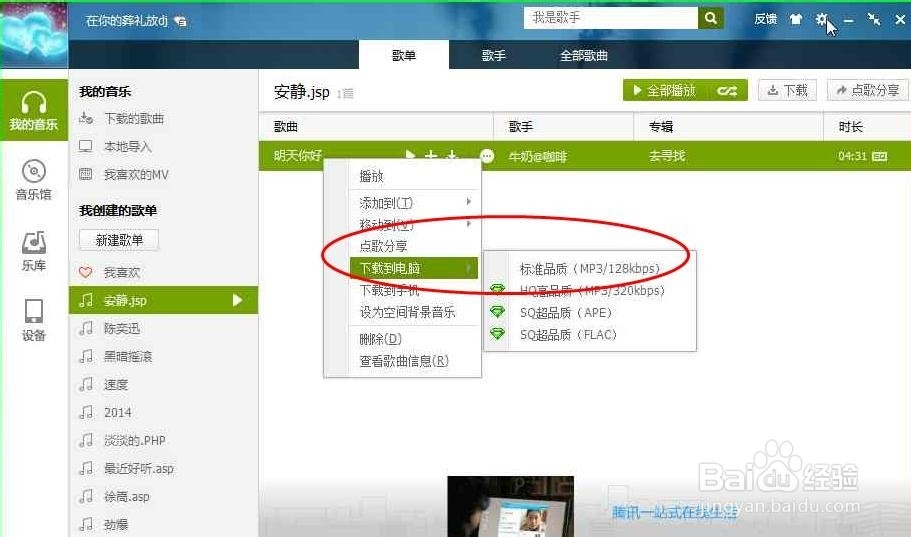Click the 下载 button above song list
Viewport: 911px width, 537px height.
pos(788,91)
